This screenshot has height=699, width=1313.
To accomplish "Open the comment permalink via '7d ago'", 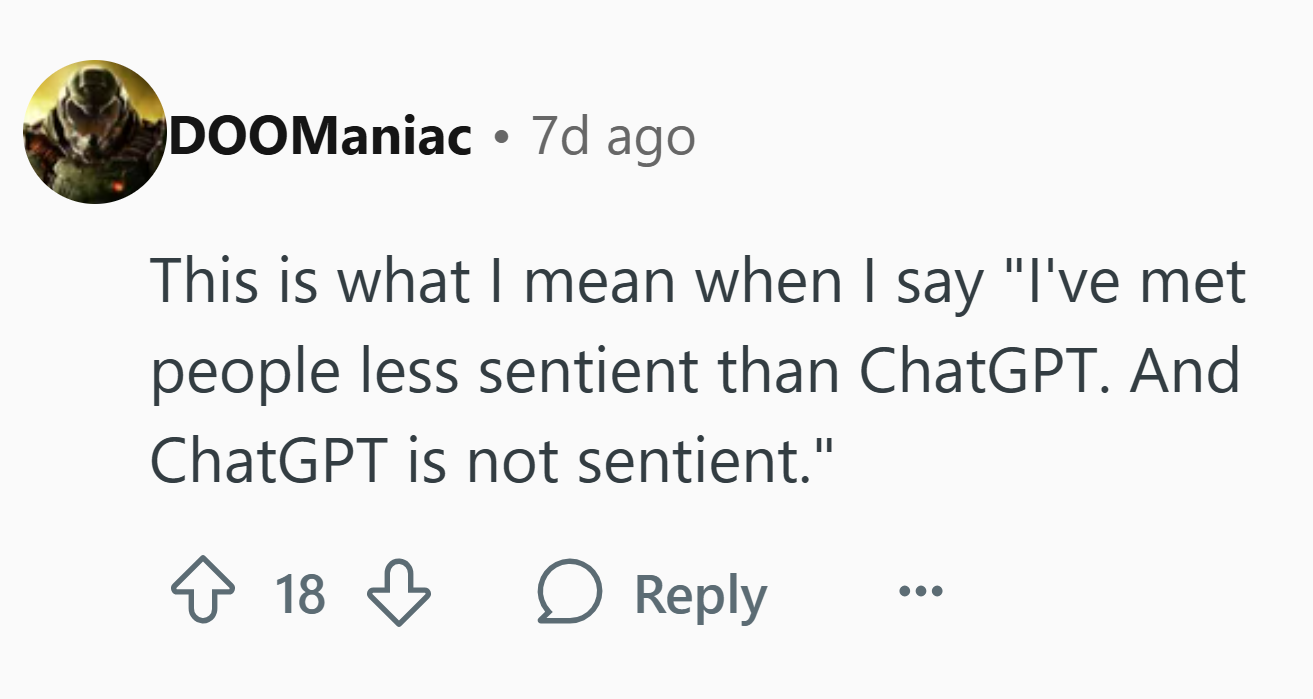I will coord(613,136).
